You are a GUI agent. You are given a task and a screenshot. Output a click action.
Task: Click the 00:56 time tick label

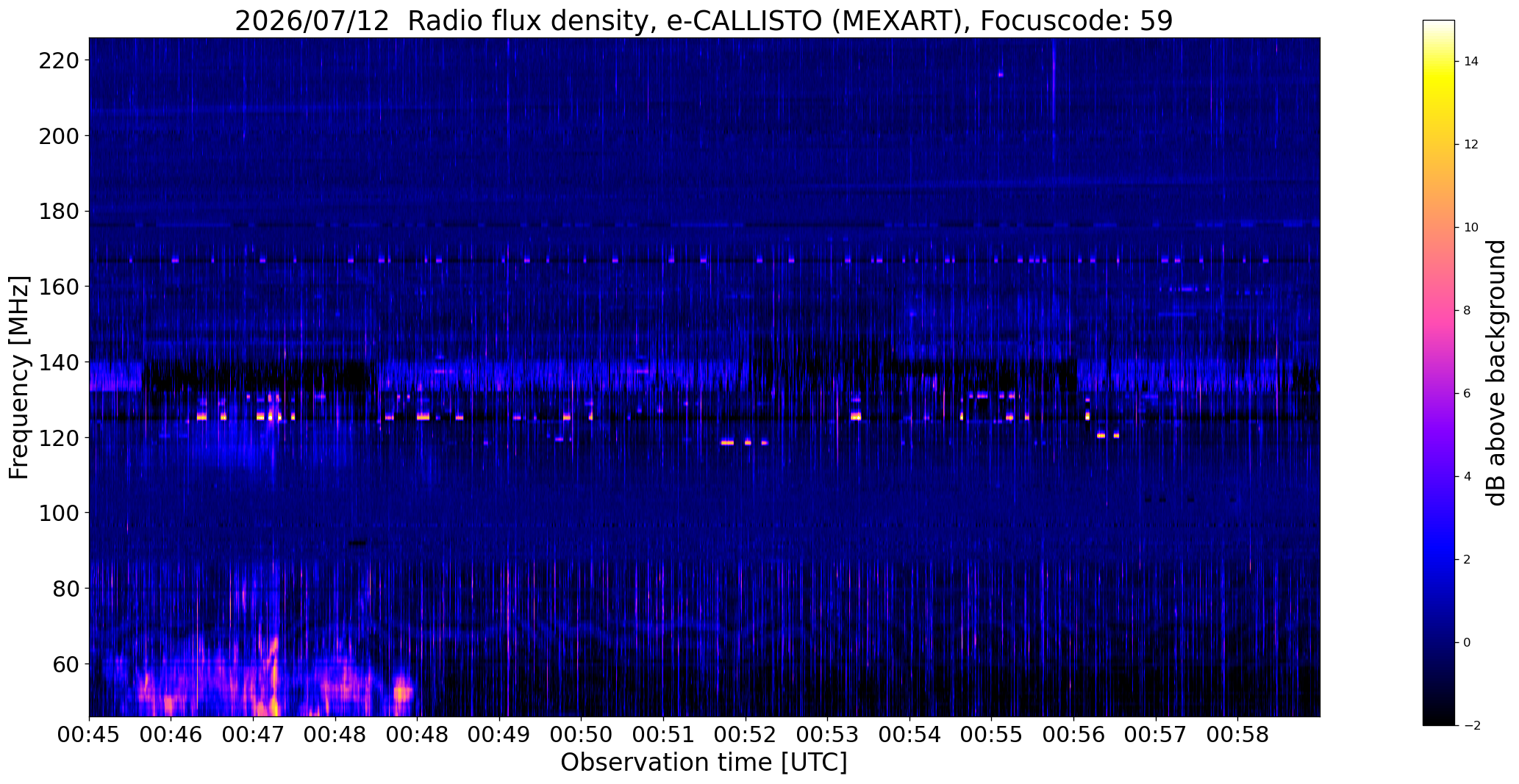(x=1073, y=736)
